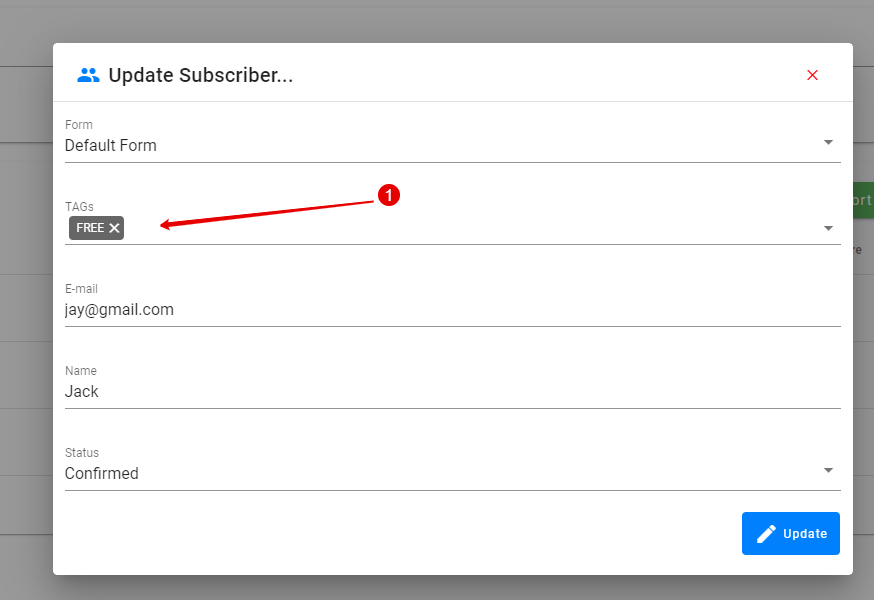Expand the Form dropdown arrow
Image resolution: width=874 pixels, height=600 pixels.
828,143
